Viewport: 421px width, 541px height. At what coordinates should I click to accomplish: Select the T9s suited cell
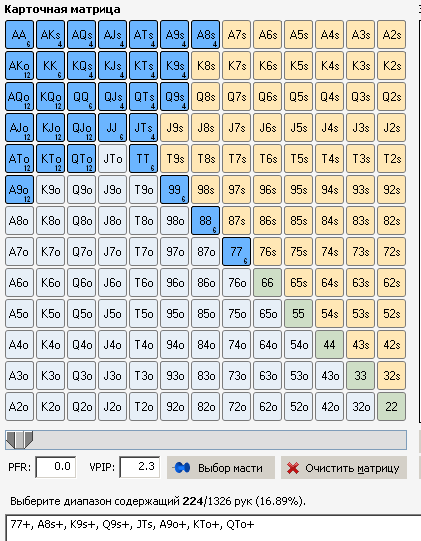pyautogui.click(x=175, y=159)
